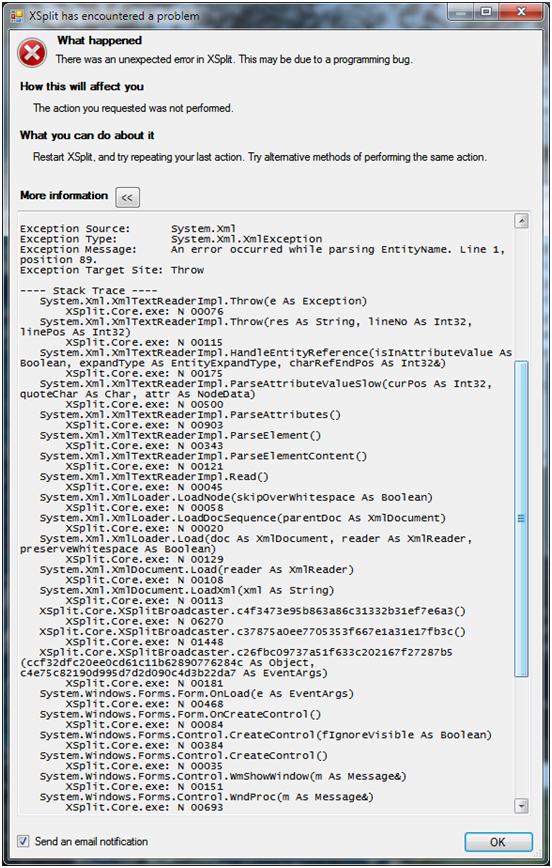This screenshot has height=868, width=552.
Task: Click the scrollbar up arrow
Action: click(x=521, y=221)
